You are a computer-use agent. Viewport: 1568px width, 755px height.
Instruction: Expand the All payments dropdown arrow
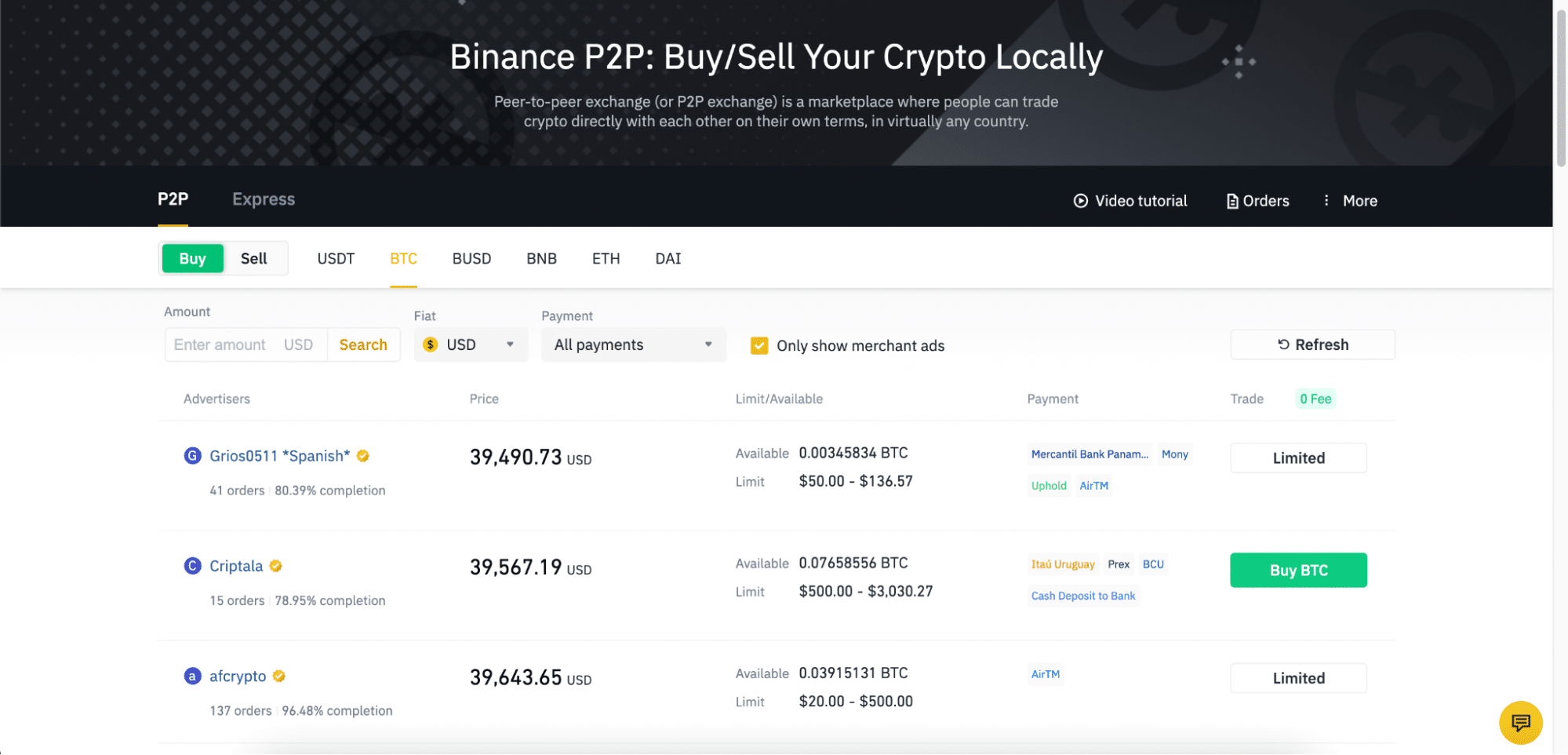(x=708, y=345)
